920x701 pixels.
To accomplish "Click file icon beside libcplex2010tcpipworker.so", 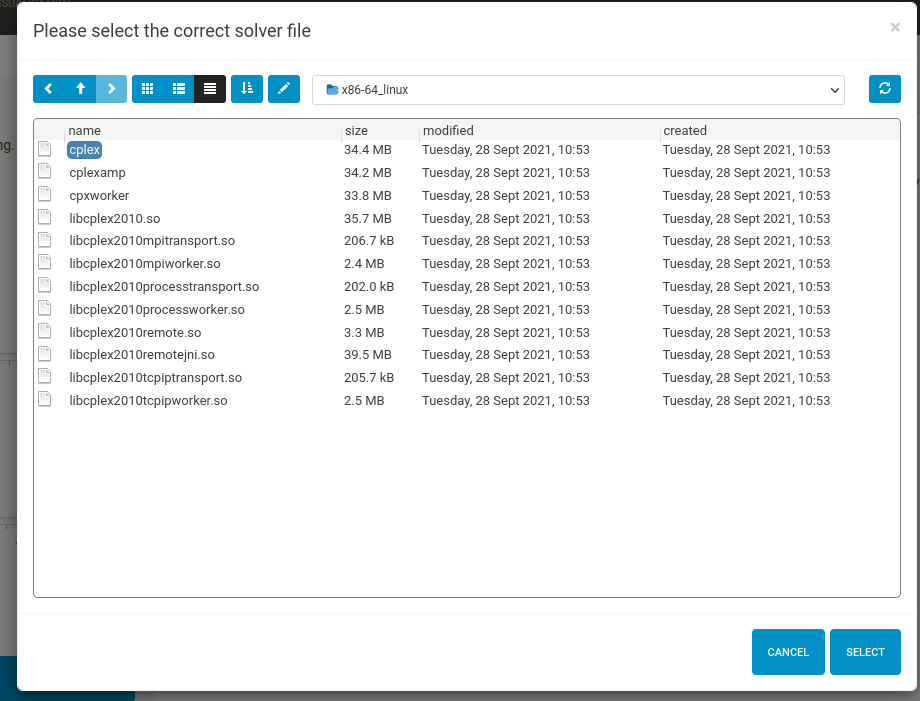I will 45,399.
